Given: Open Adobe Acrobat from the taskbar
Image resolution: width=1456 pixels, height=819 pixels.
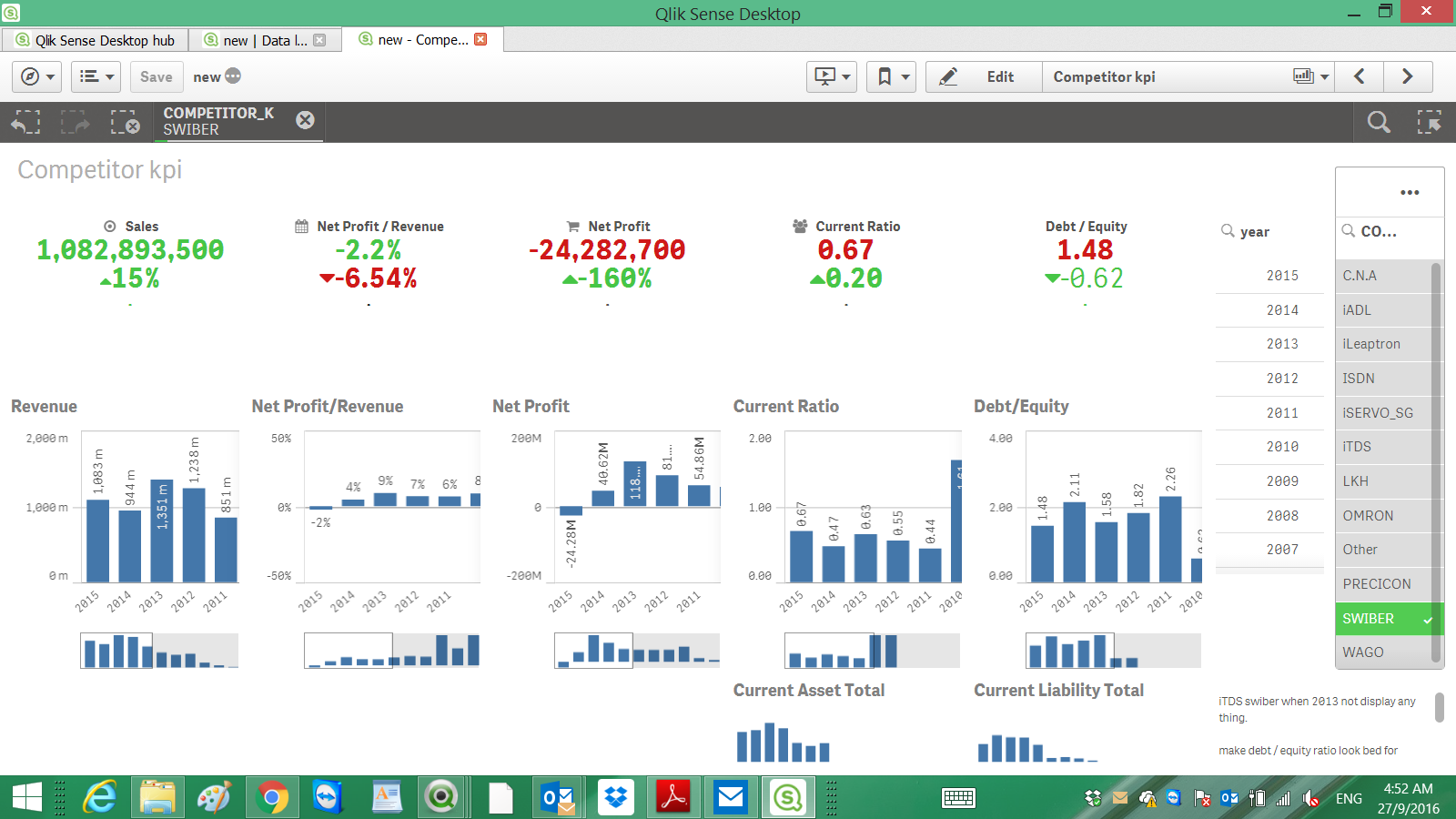Looking at the screenshot, I should pyautogui.click(x=673, y=798).
